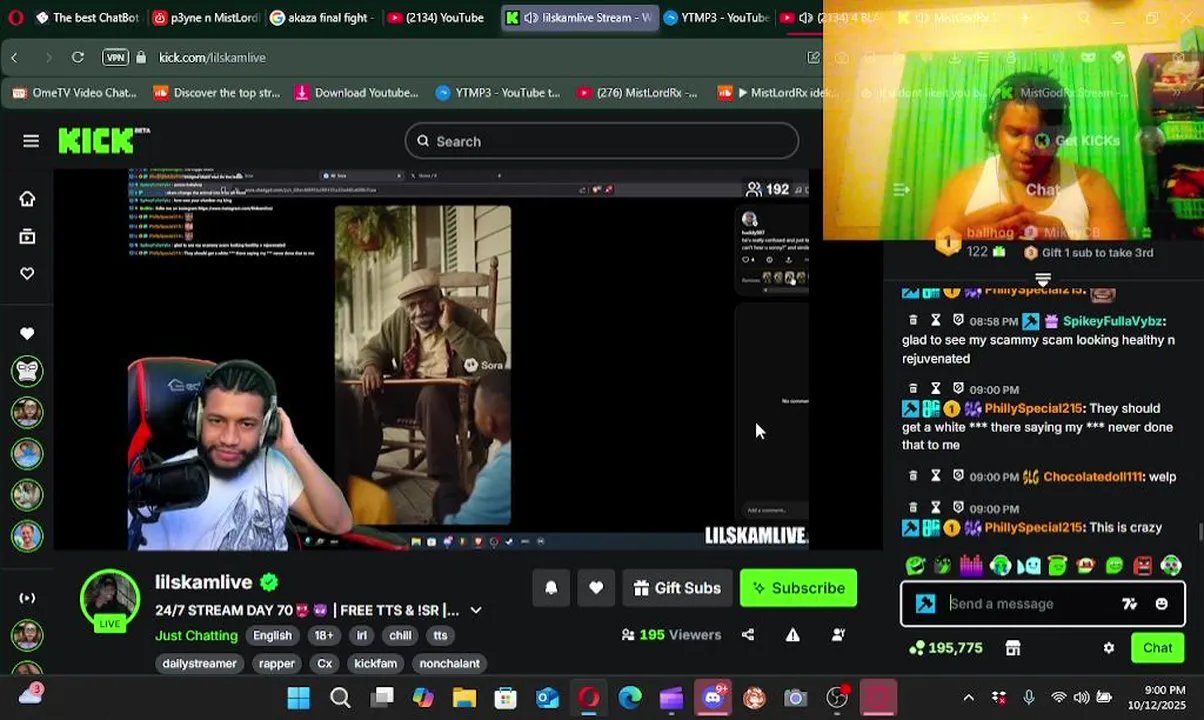The width and height of the screenshot is (1204, 720).
Task: Click the green Chat send button
Action: (1157, 648)
